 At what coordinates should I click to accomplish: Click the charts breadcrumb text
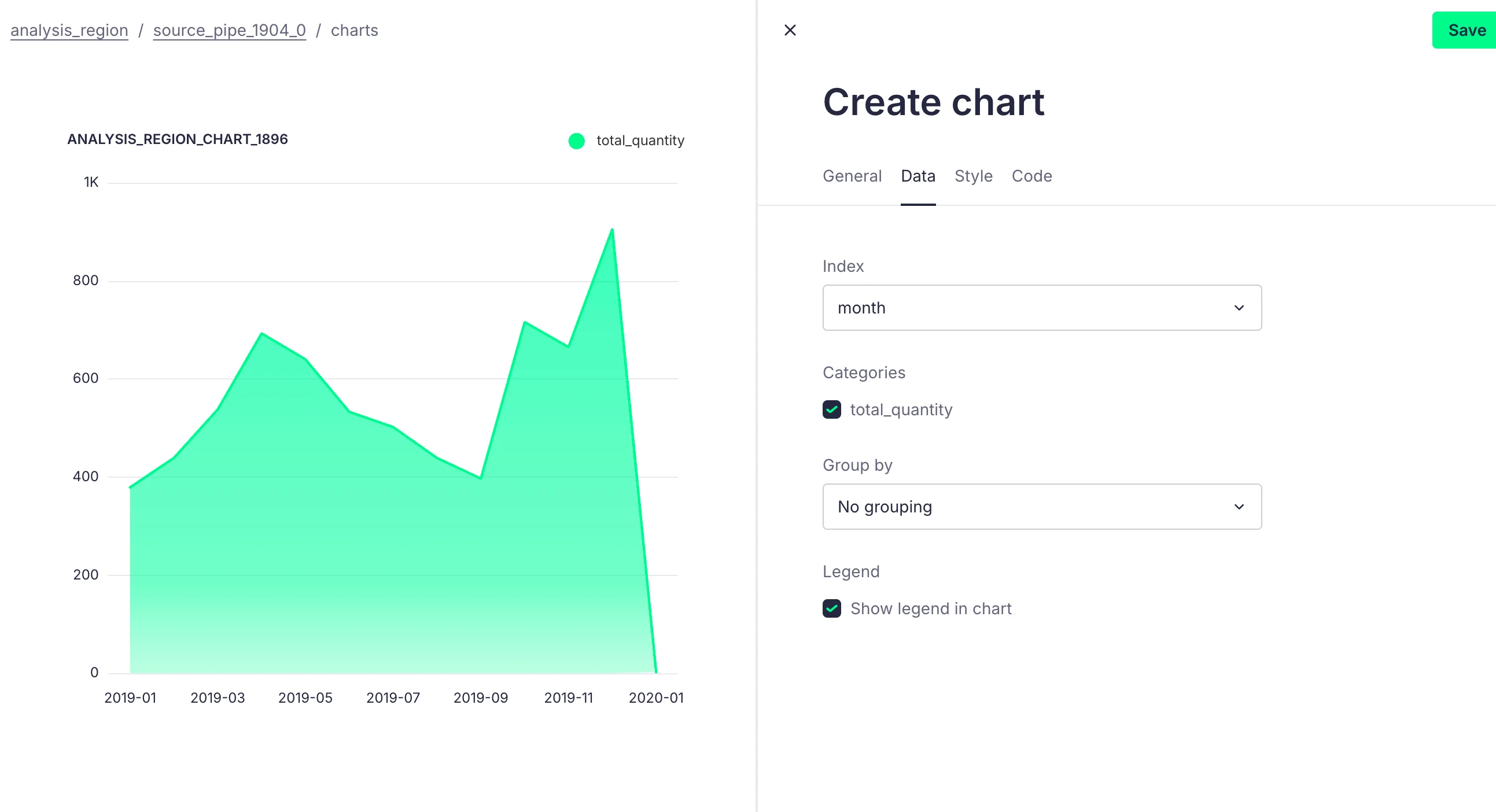[354, 30]
